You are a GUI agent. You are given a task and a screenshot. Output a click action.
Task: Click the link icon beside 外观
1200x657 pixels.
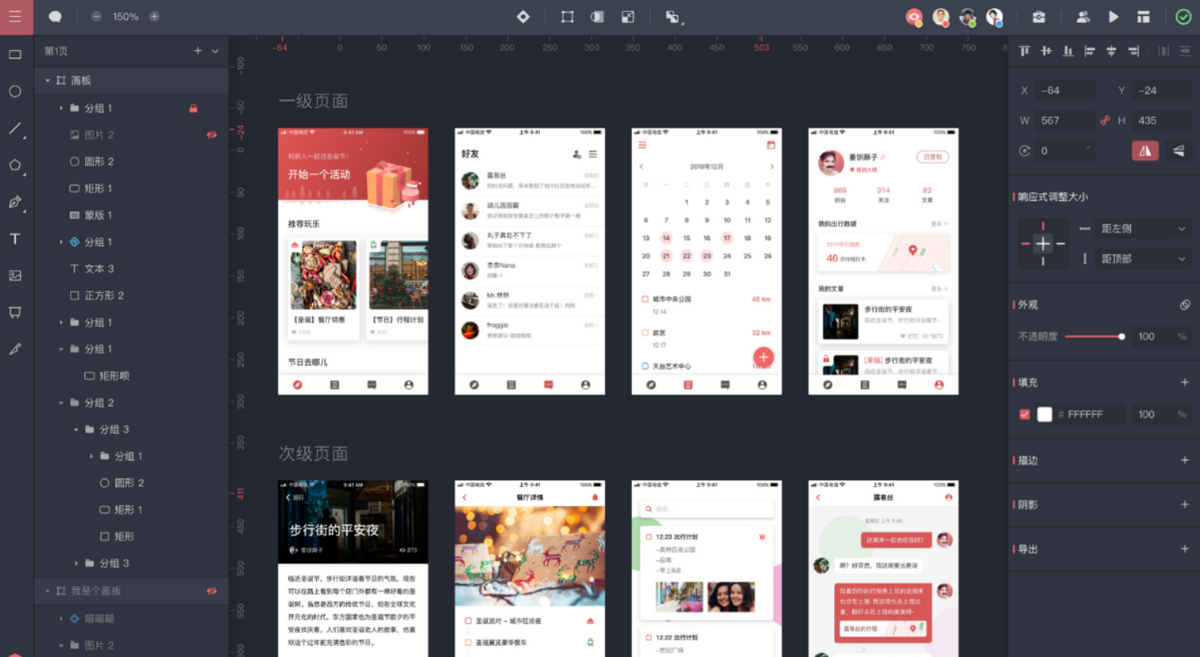(1185, 304)
